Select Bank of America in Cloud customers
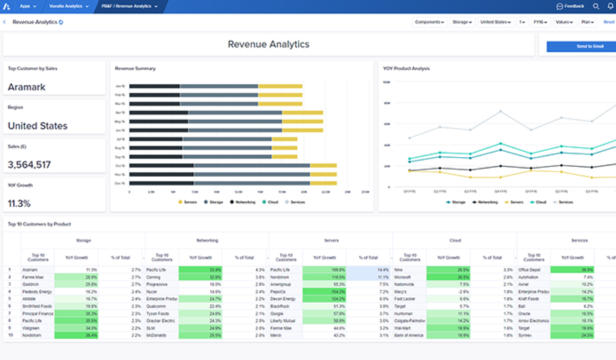Viewport: 616px width, 360px height. coord(409,335)
